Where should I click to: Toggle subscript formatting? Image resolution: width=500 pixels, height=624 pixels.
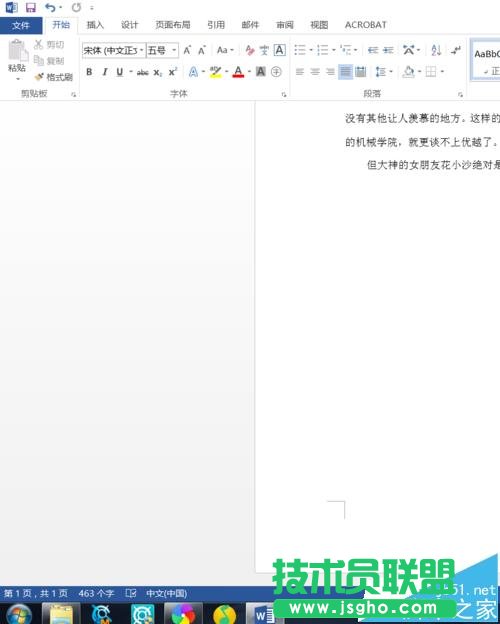(158, 72)
